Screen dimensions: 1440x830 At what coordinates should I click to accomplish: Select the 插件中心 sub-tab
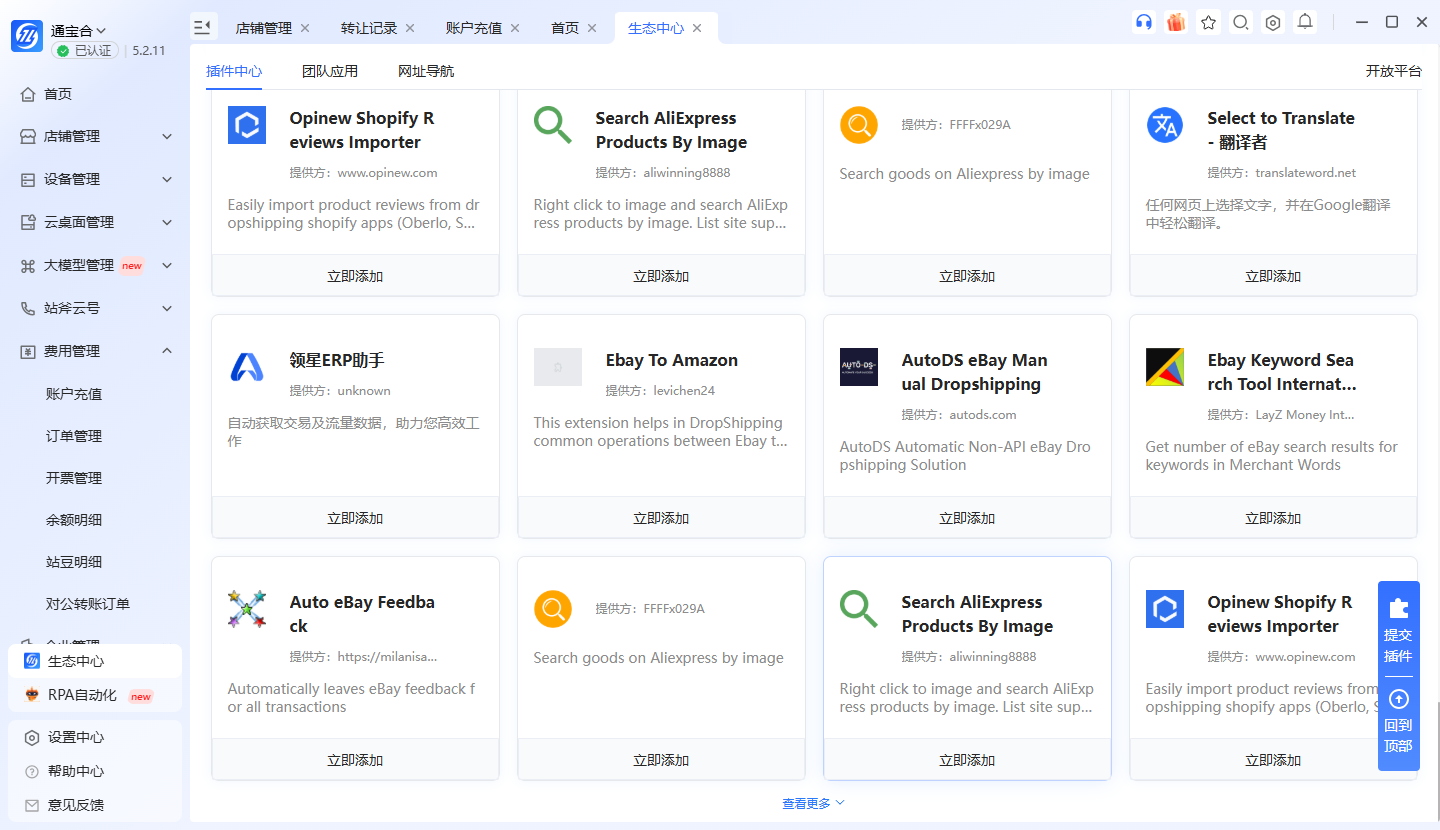(234, 71)
